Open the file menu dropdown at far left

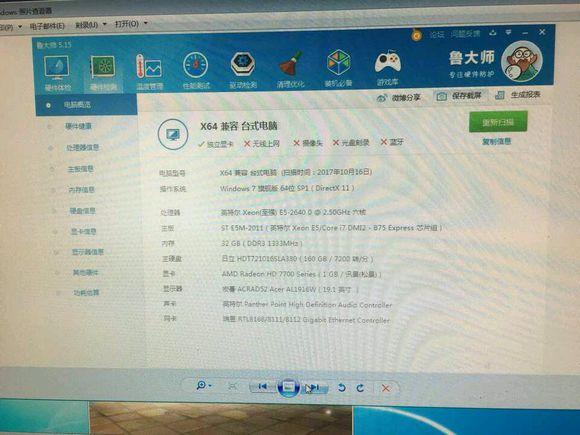tap(10, 27)
